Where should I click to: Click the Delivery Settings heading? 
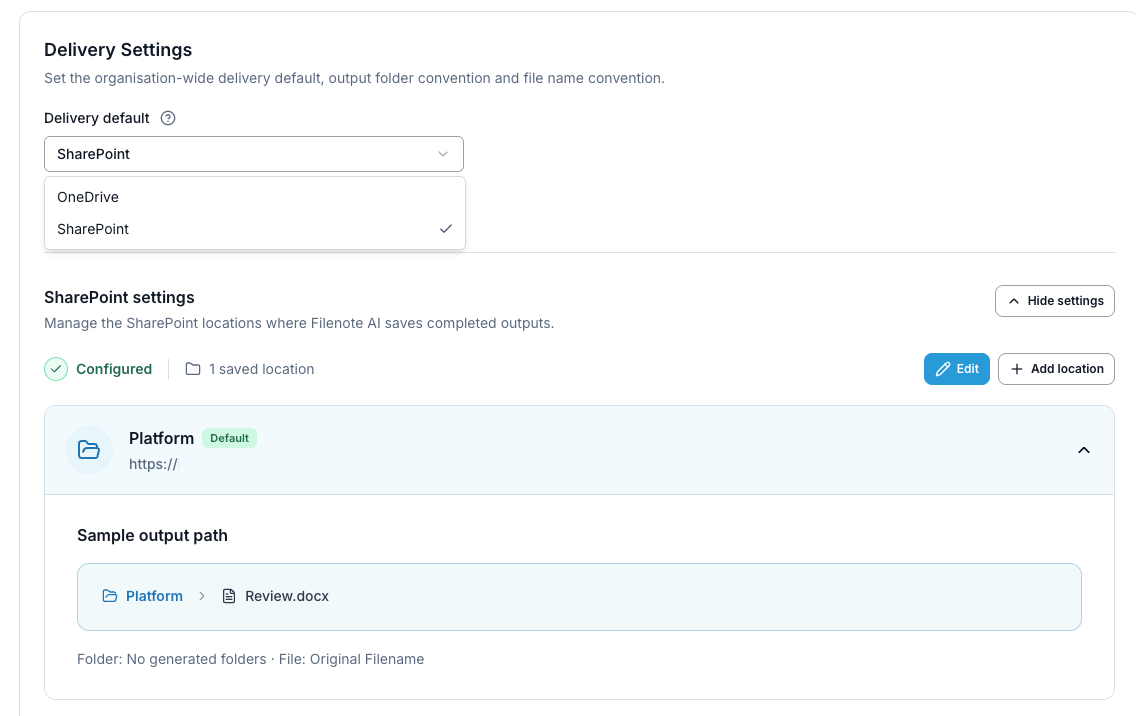click(118, 50)
